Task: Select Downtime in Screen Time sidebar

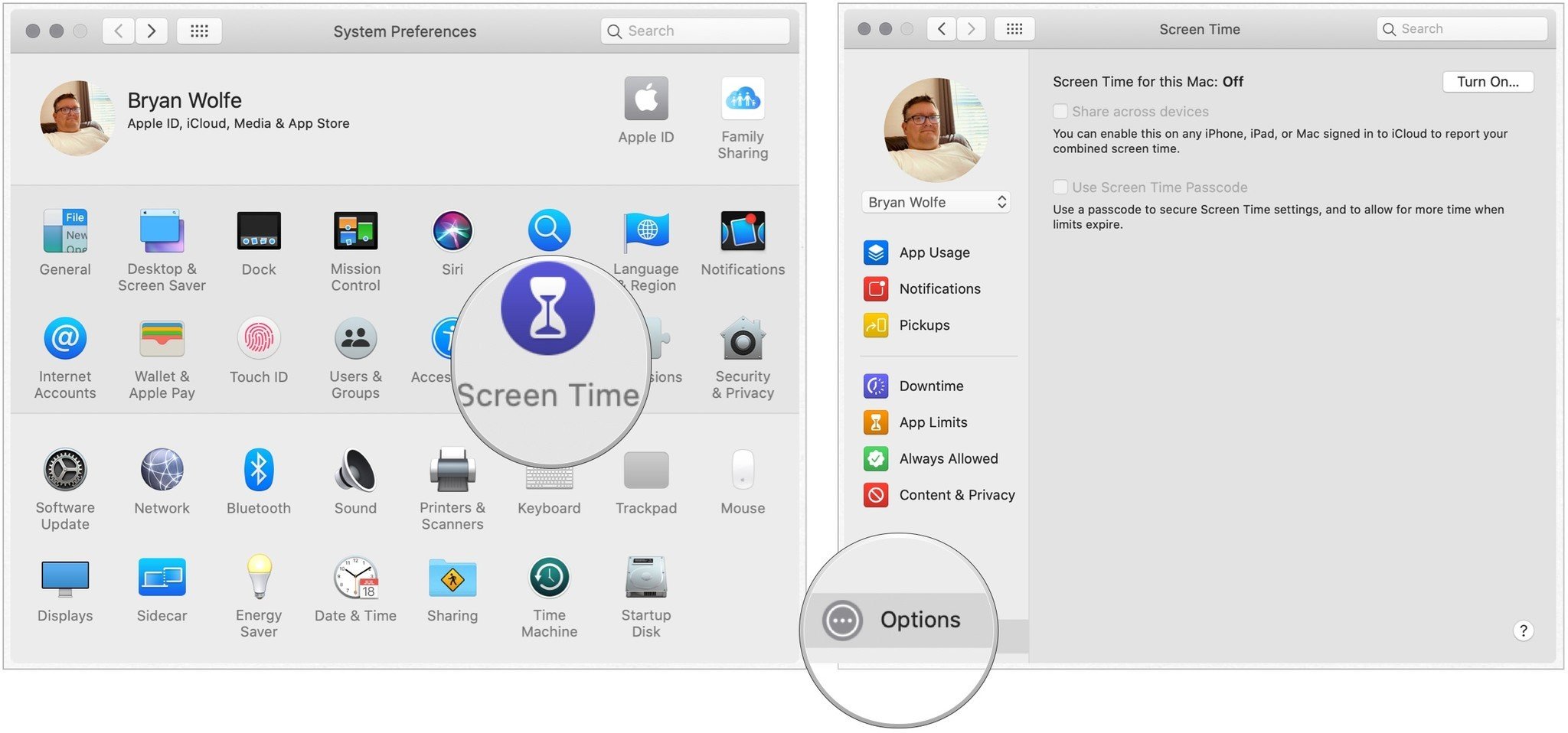Action: point(913,386)
